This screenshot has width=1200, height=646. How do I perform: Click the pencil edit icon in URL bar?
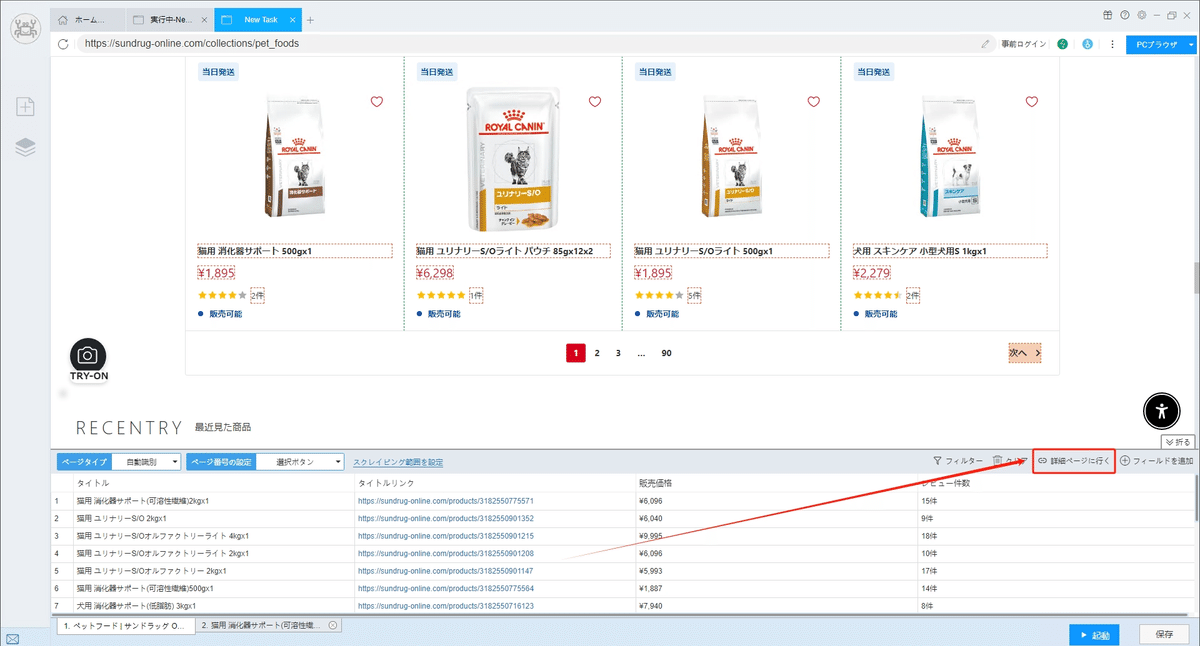pyautogui.click(x=986, y=44)
